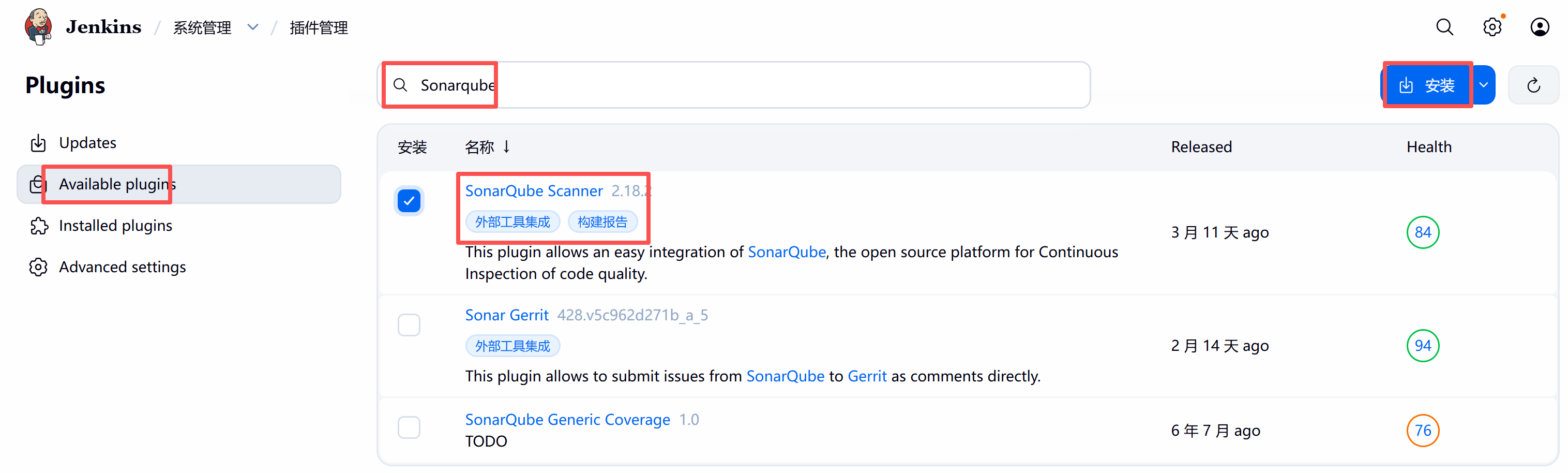The image size is (1568, 473).
Task: Check the Sonar Gerrit install checkbox
Action: pyautogui.click(x=409, y=325)
